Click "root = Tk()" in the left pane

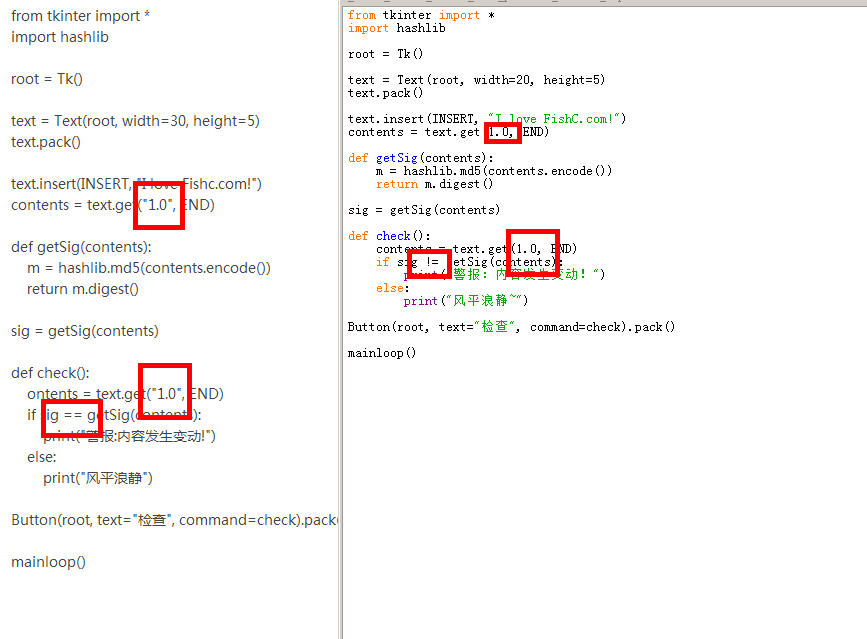point(47,79)
